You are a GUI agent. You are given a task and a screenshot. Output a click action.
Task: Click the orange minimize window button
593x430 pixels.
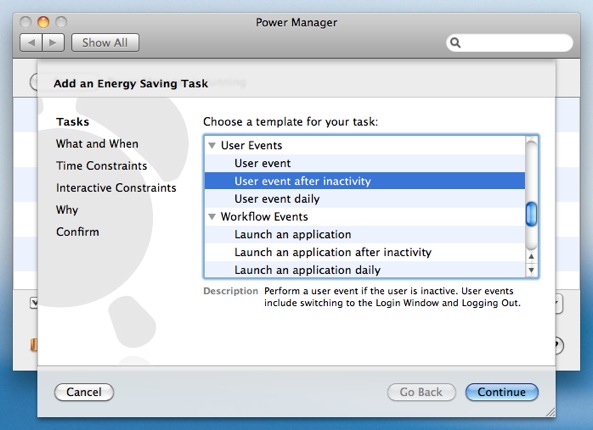(x=43, y=22)
